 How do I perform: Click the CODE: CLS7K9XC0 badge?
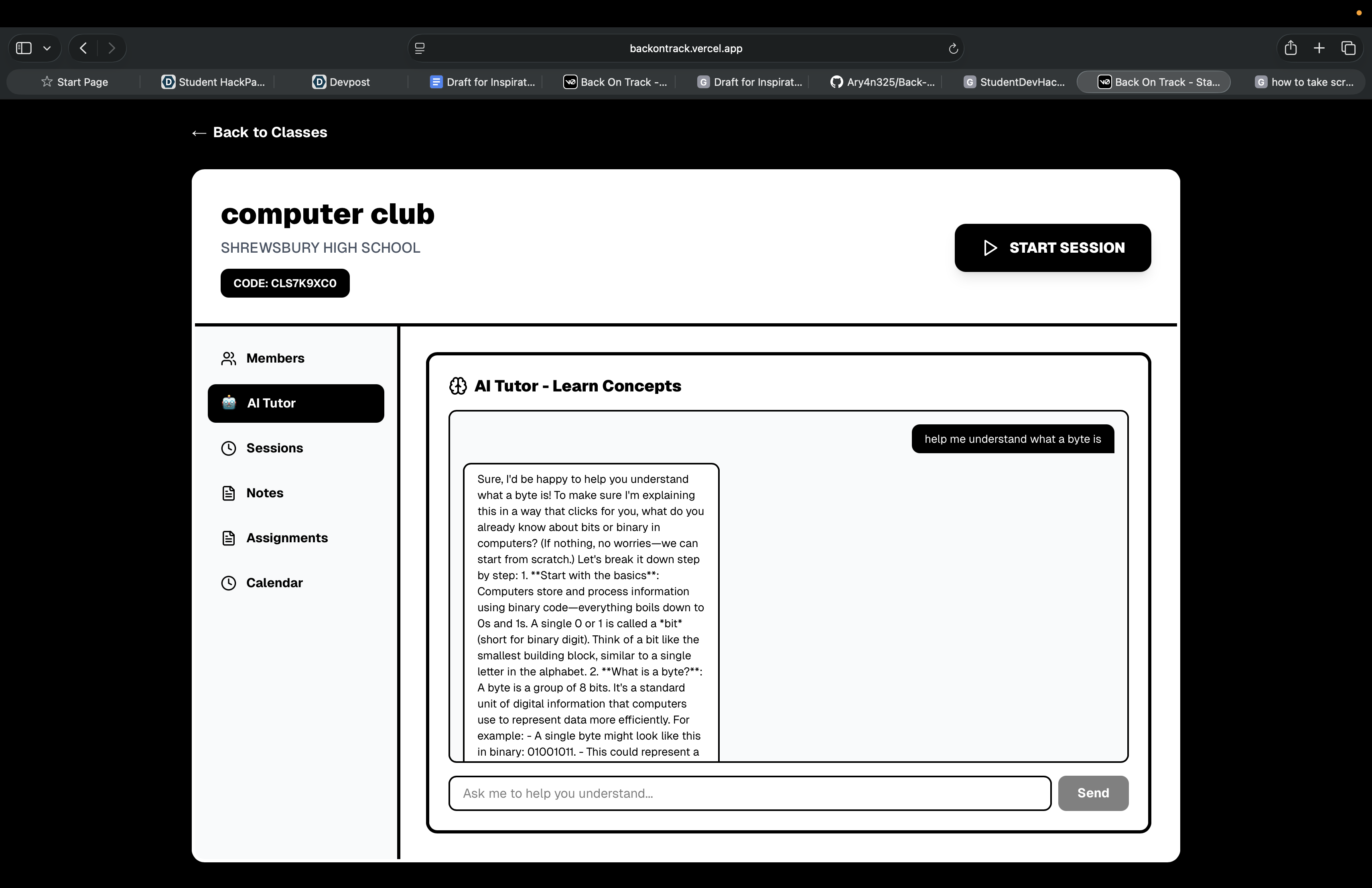[x=285, y=283]
